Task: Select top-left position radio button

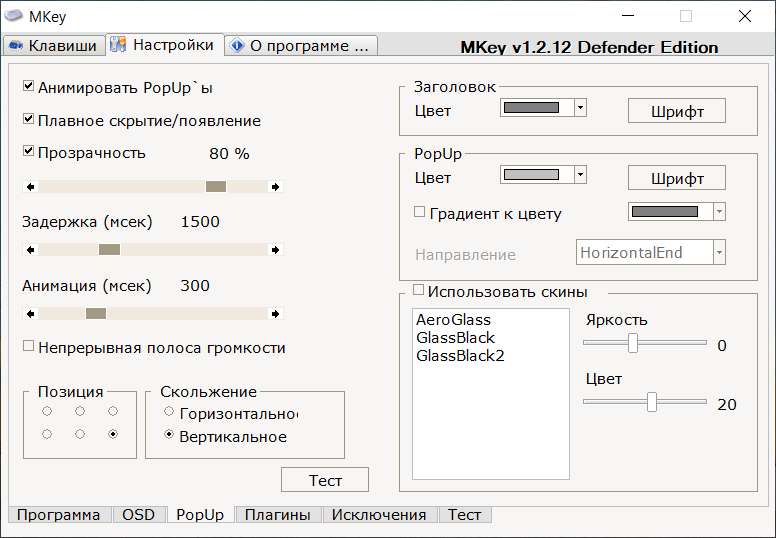Action: point(47,411)
